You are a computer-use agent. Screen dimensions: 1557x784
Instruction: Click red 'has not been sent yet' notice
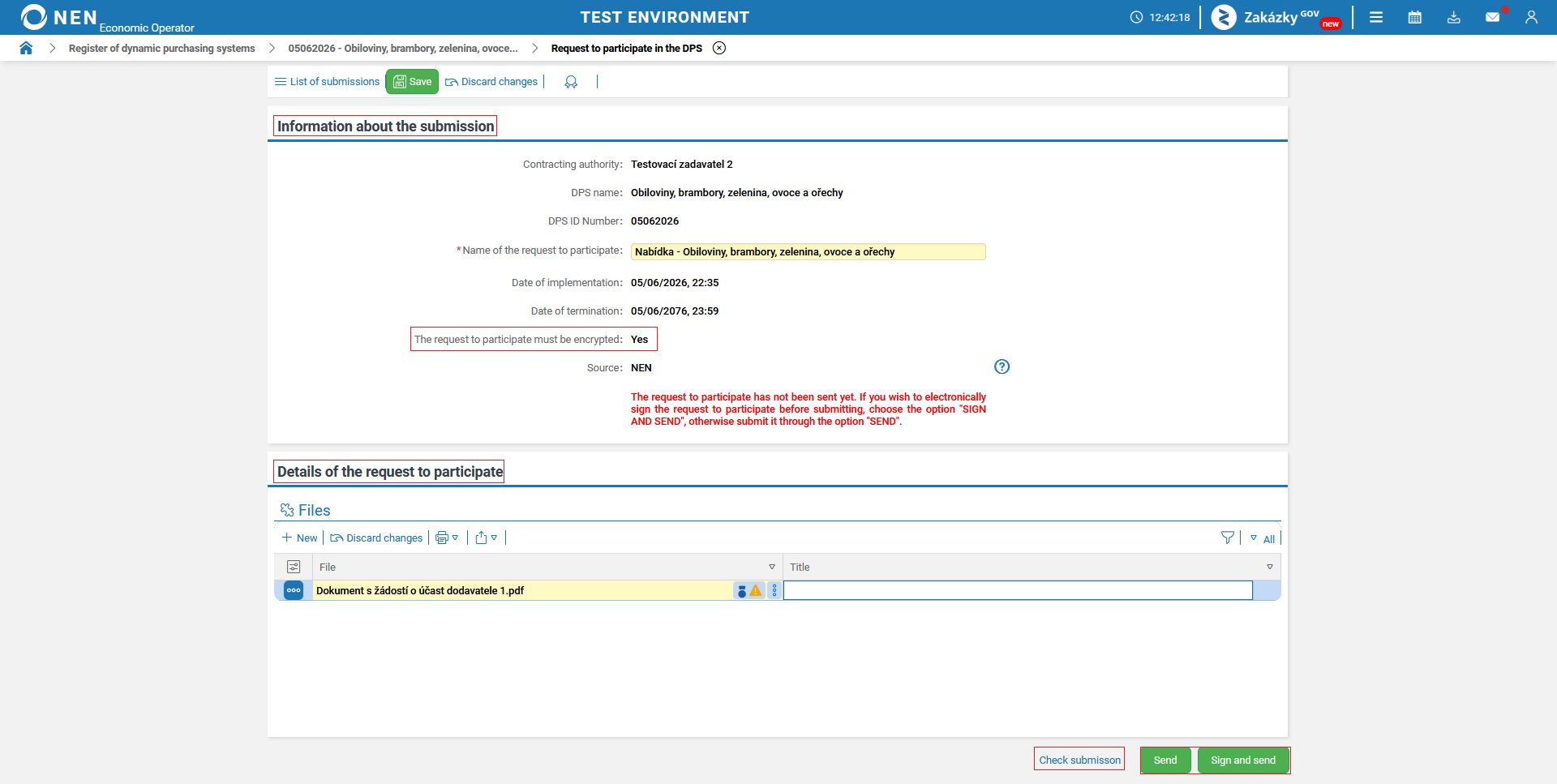point(809,409)
